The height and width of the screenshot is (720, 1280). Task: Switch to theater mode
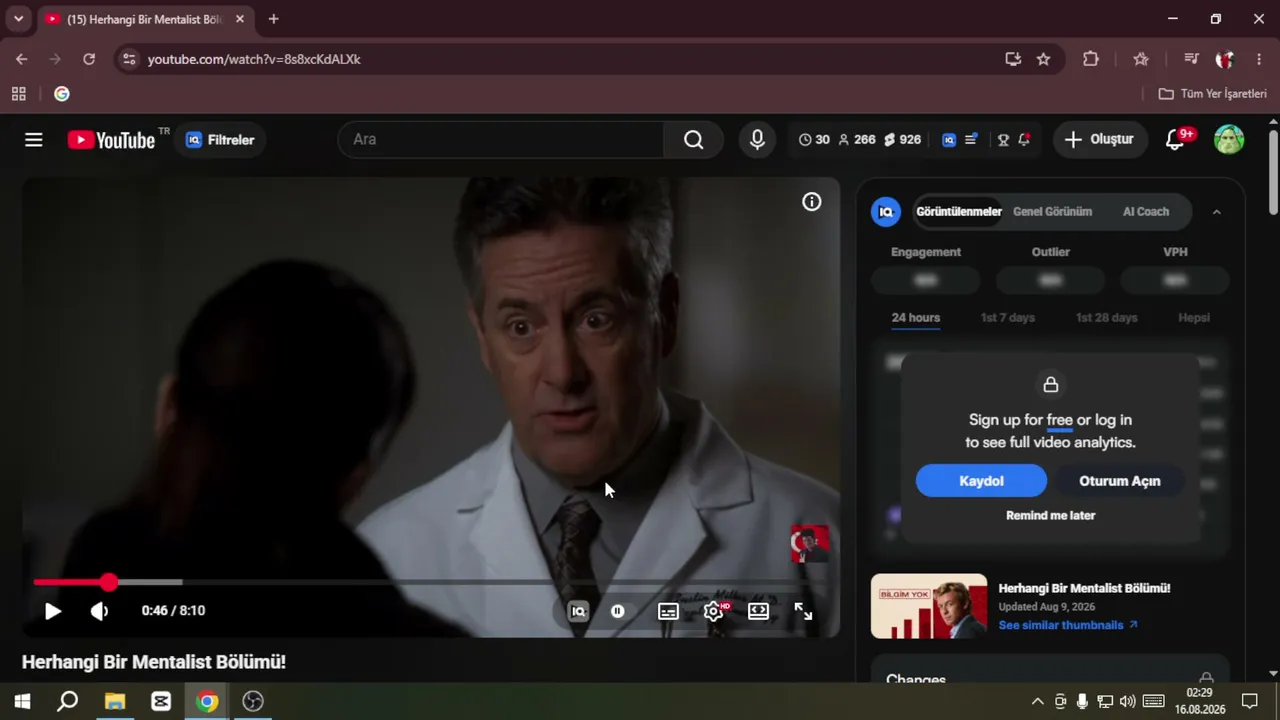[759, 611]
